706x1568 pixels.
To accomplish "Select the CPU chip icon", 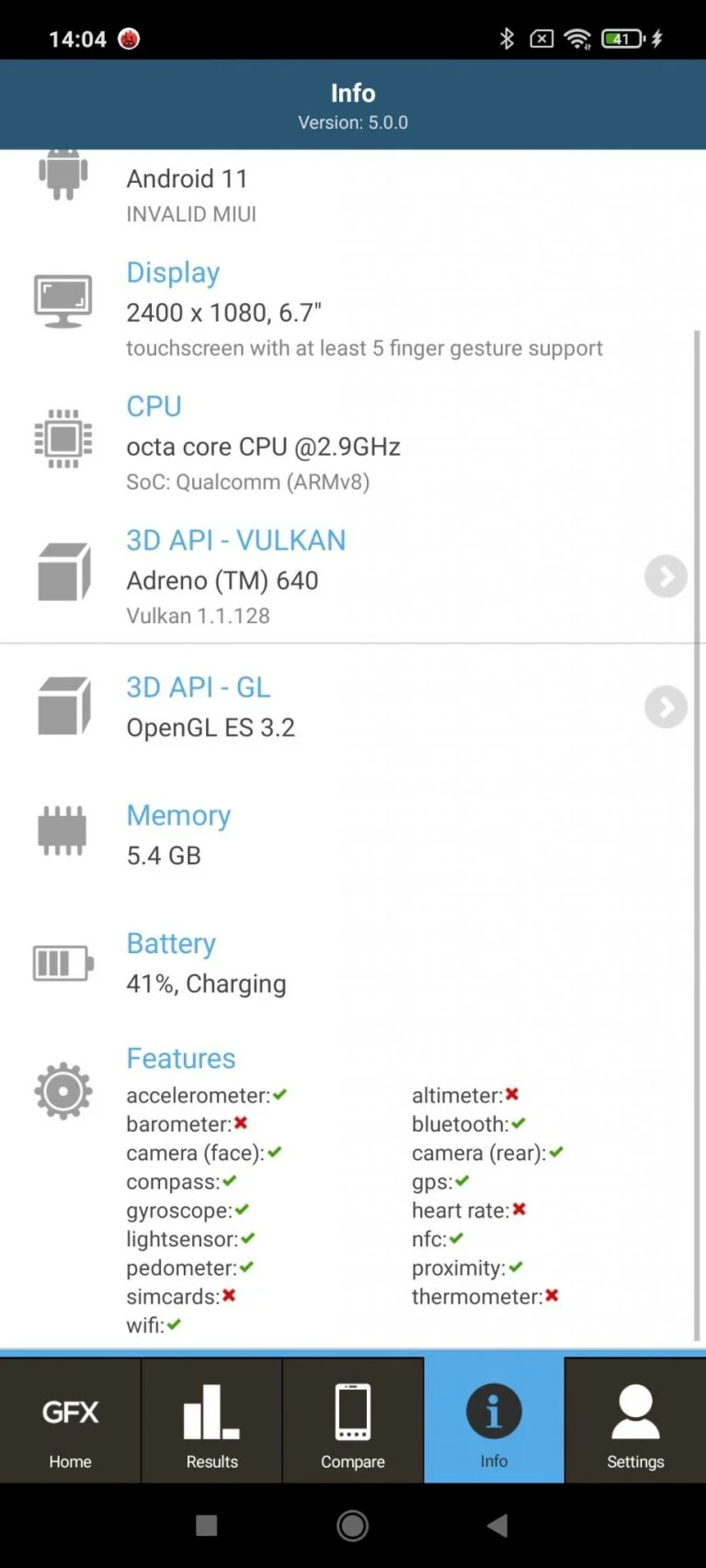I will [x=63, y=439].
